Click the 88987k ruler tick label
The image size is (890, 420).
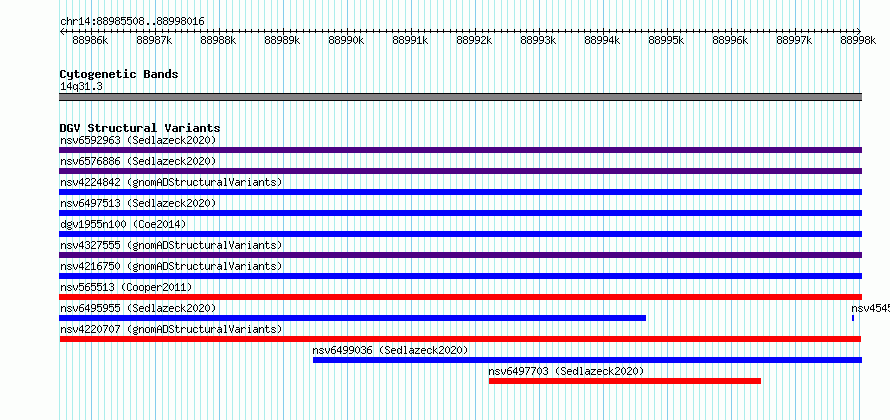point(154,40)
